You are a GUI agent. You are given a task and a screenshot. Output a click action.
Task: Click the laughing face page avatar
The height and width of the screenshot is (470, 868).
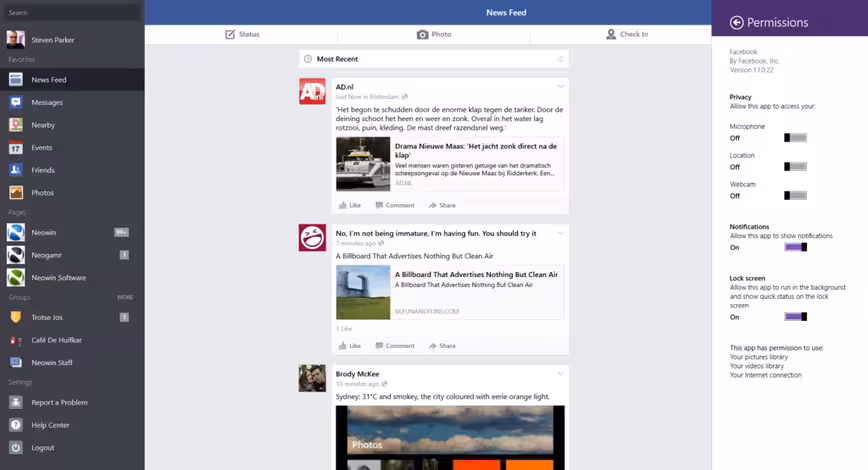pos(312,237)
